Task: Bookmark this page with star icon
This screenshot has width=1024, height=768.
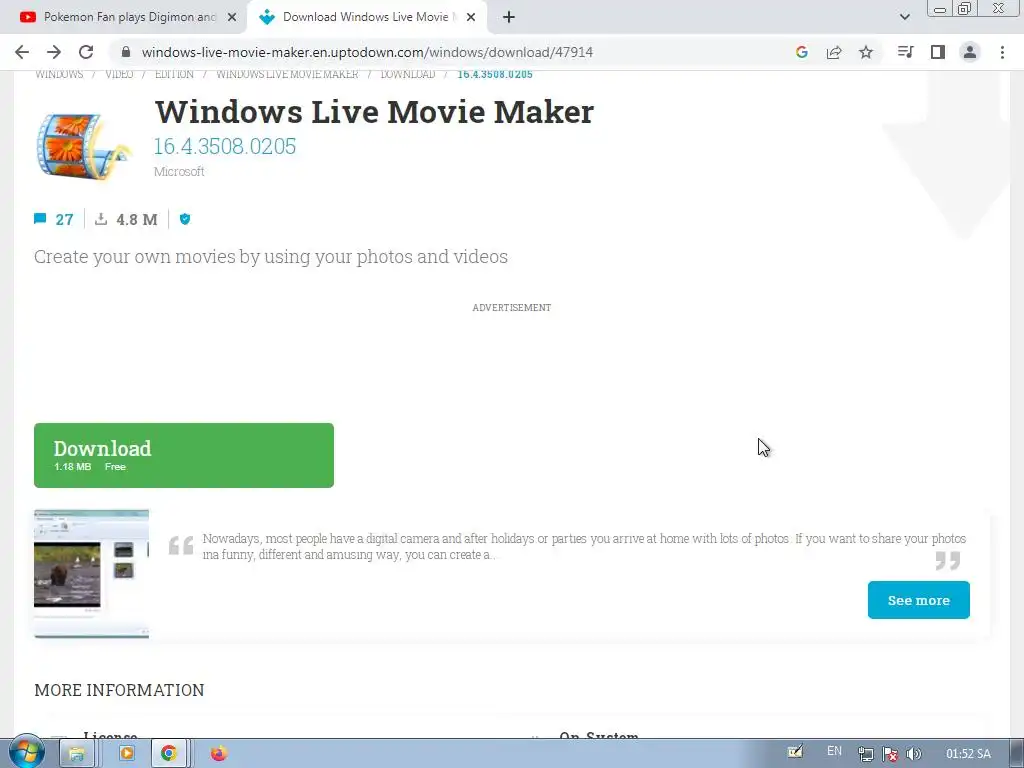Action: click(x=866, y=52)
